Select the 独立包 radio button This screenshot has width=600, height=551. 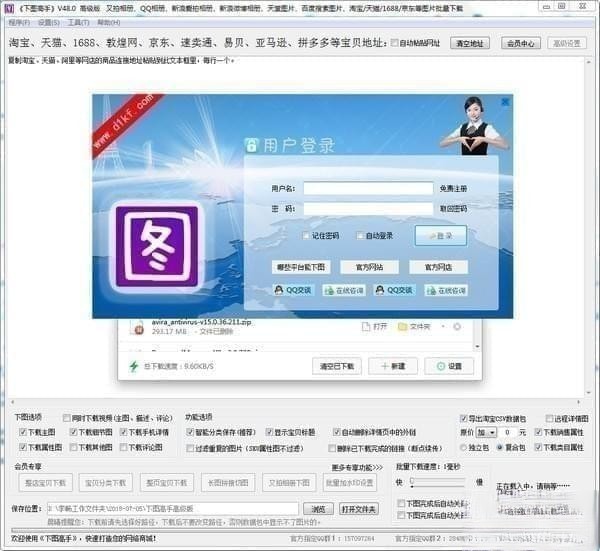463,447
